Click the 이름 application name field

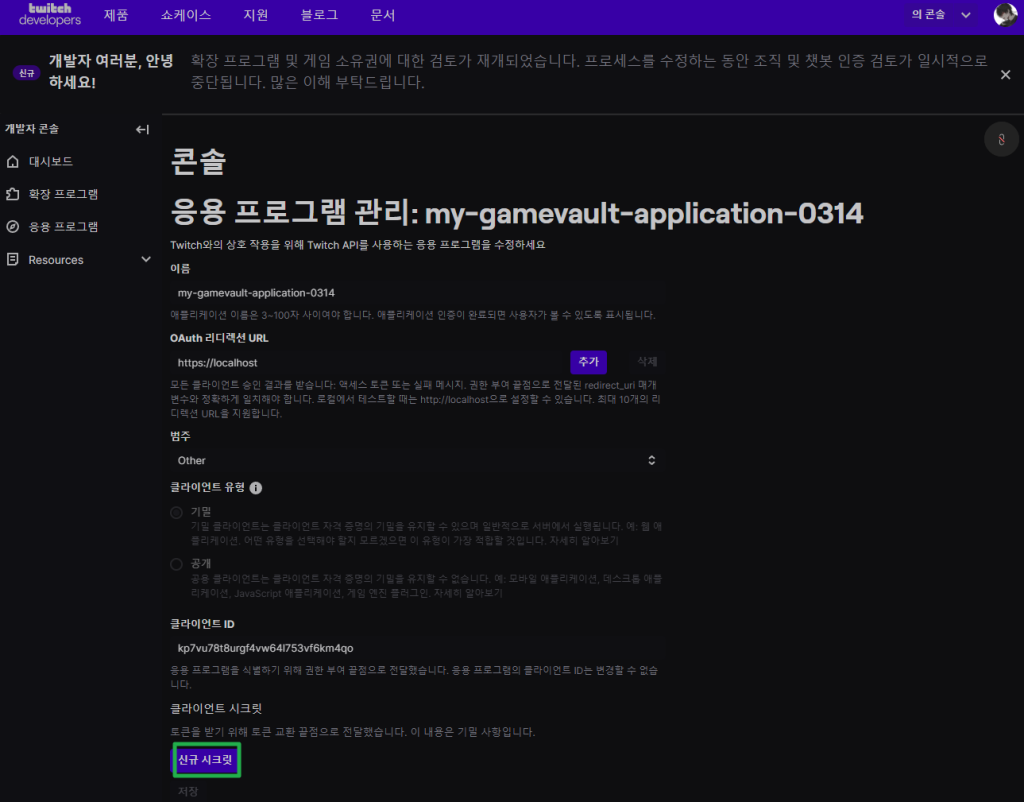pyautogui.click(x=415, y=293)
